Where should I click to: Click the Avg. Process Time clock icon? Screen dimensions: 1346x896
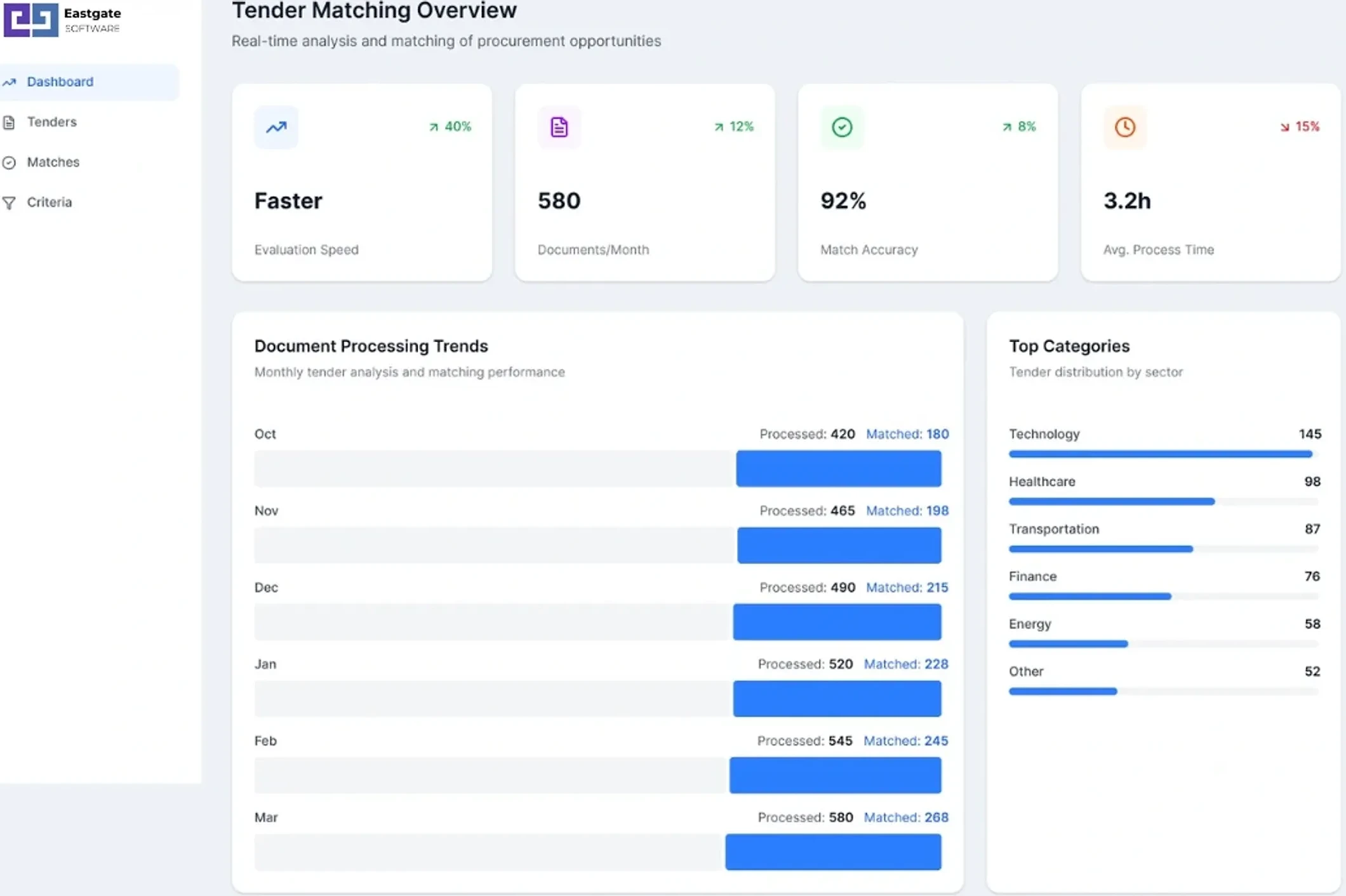1124,127
